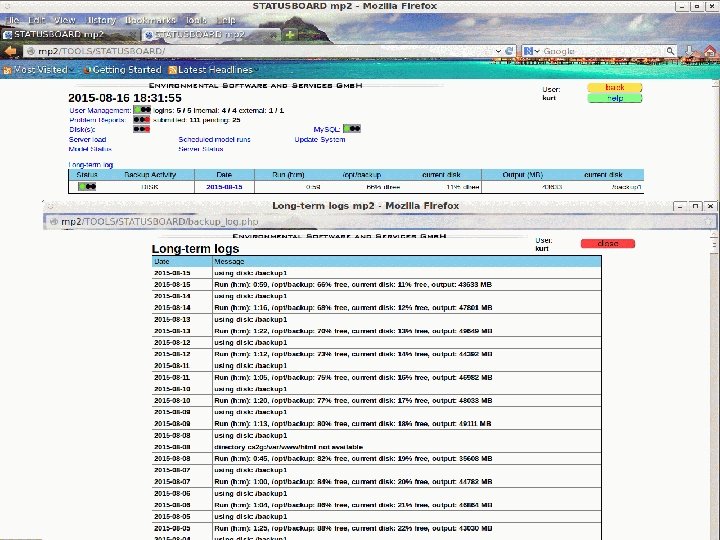Reload the STATUSBOARD page
Viewport: 720px width, 540px height.
[509, 51]
